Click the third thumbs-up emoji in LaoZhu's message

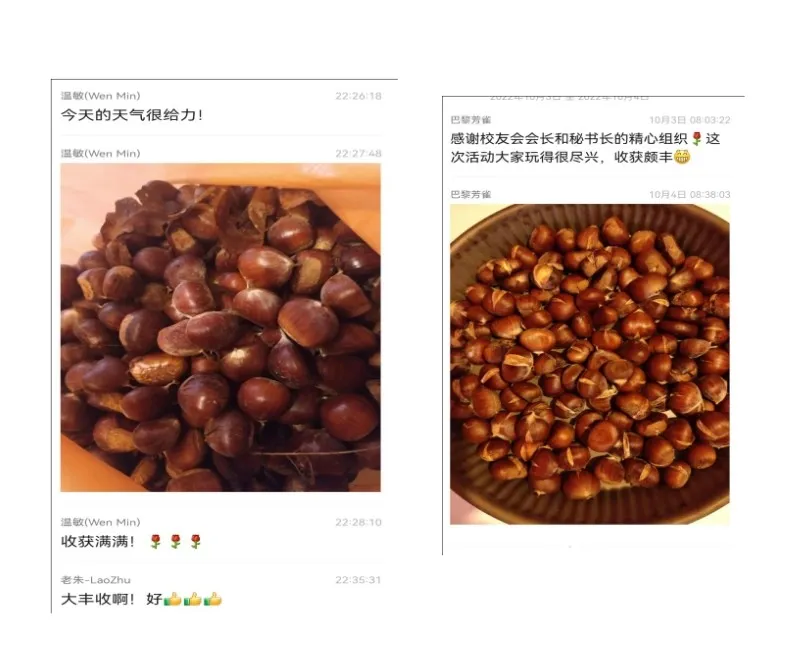[212, 599]
